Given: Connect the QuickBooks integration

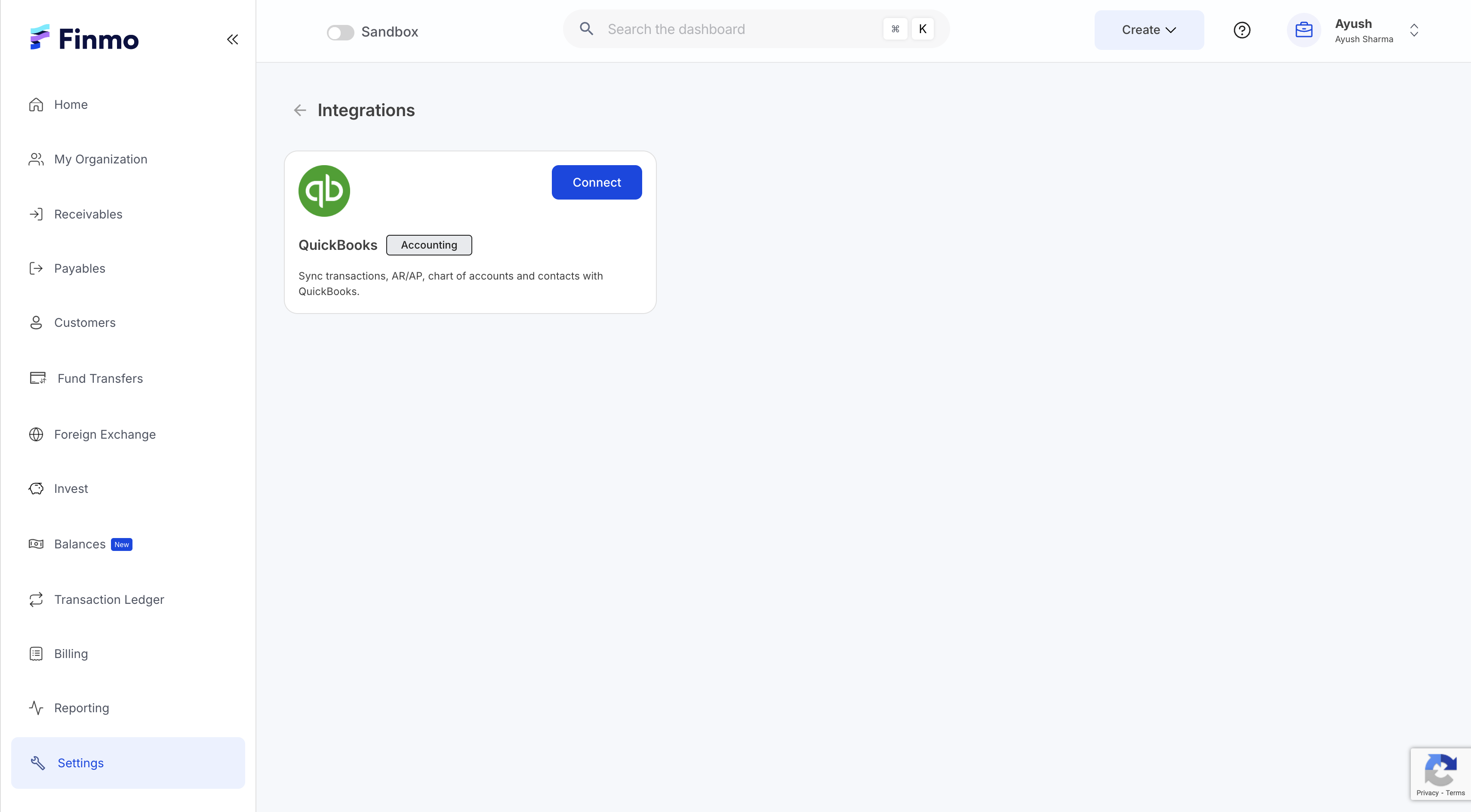Looking at the screenshot, I should tap(596, 182).
